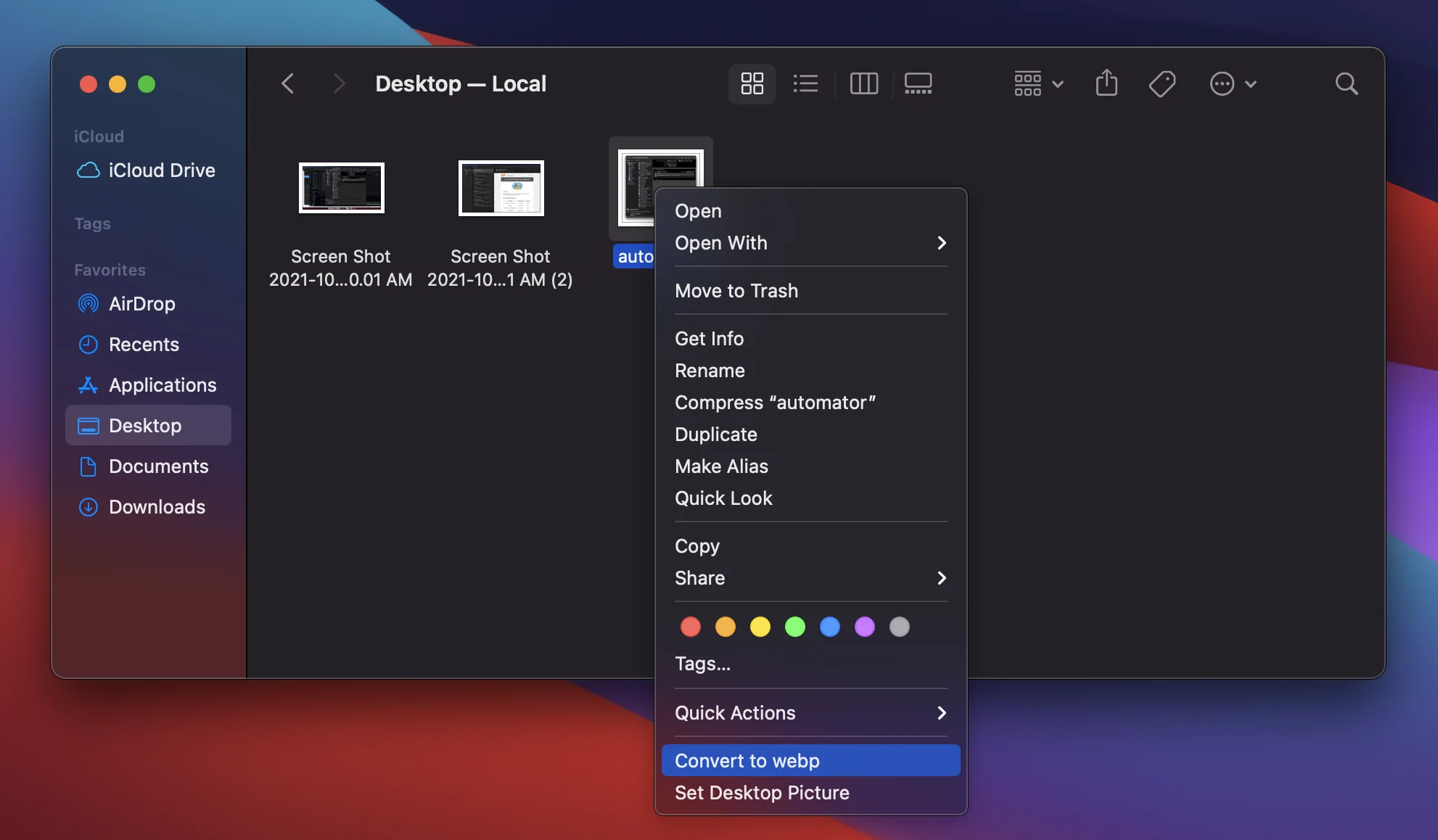Image resolution: width=1438 pixels, height=840 pixels.
Task: Click the tag icon in toolbar
Action: pos(1162,83)
